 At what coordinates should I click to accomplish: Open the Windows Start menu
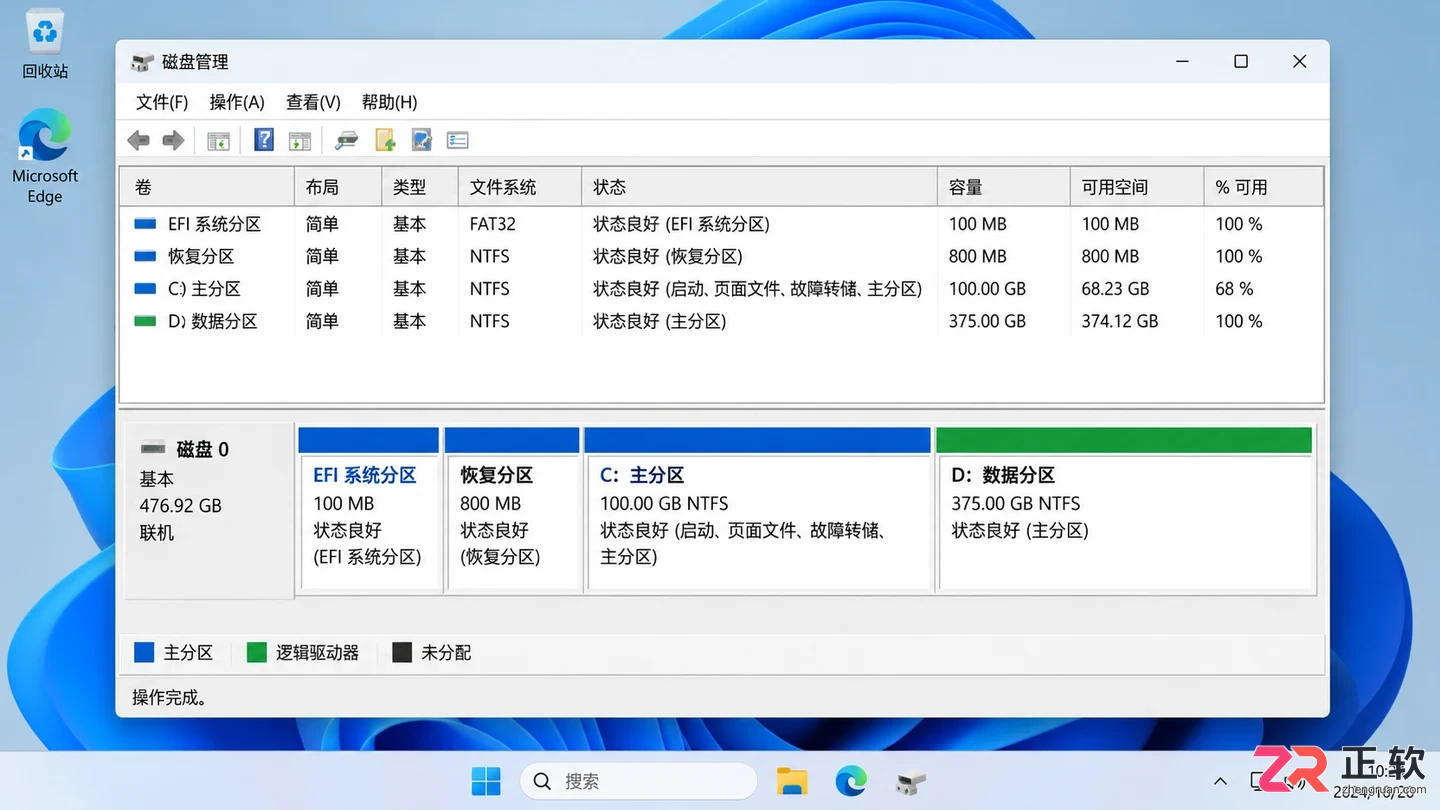(x=486, y=781)
